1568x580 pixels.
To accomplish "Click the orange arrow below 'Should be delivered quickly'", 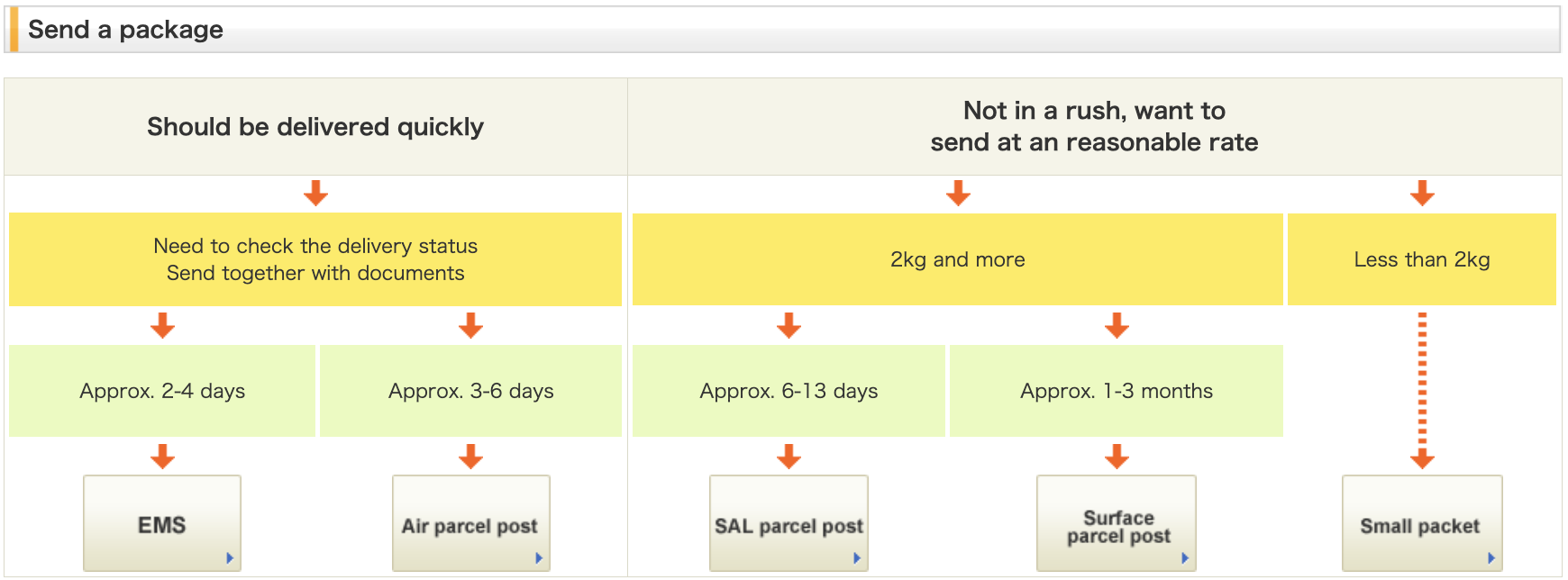I will [x=317, y=192].
